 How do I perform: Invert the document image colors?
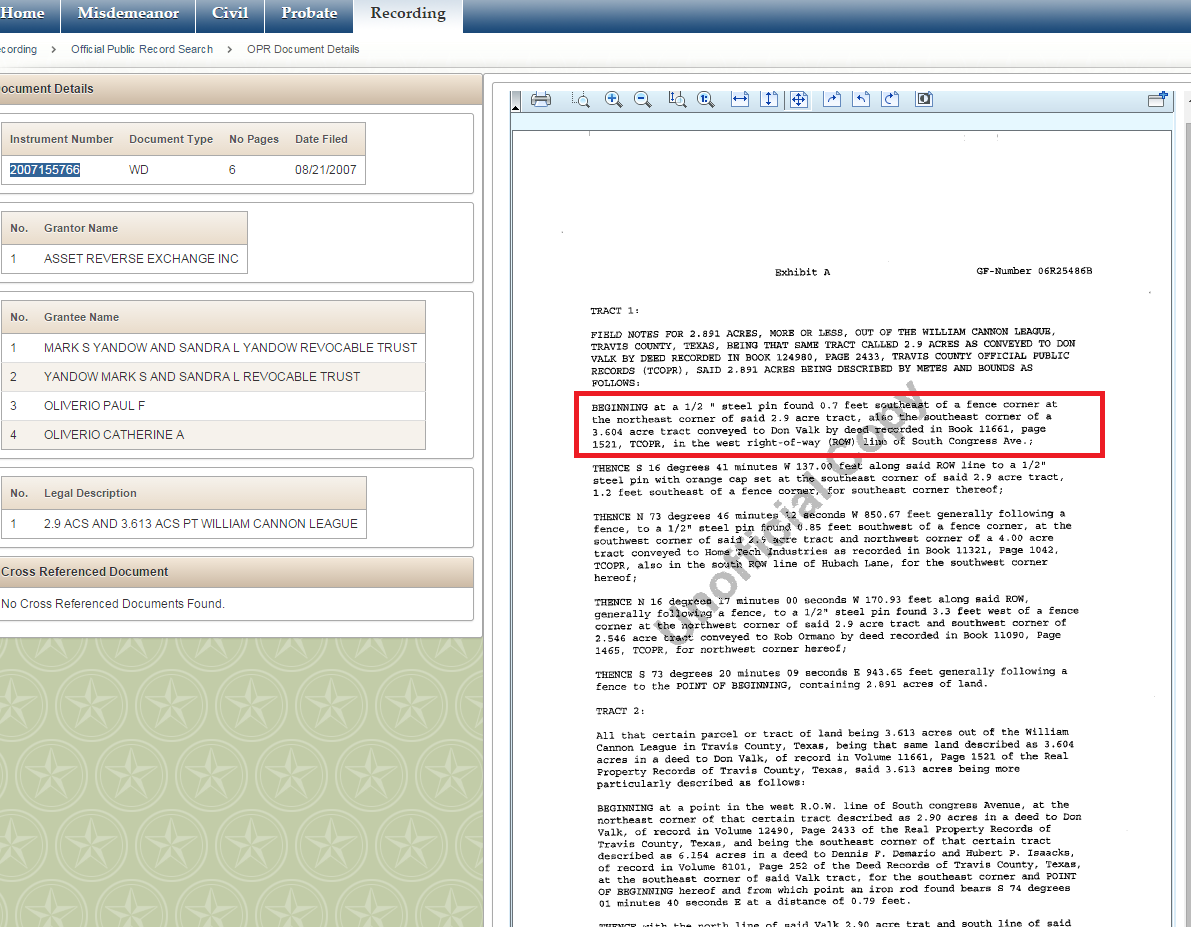pos(924,99)
